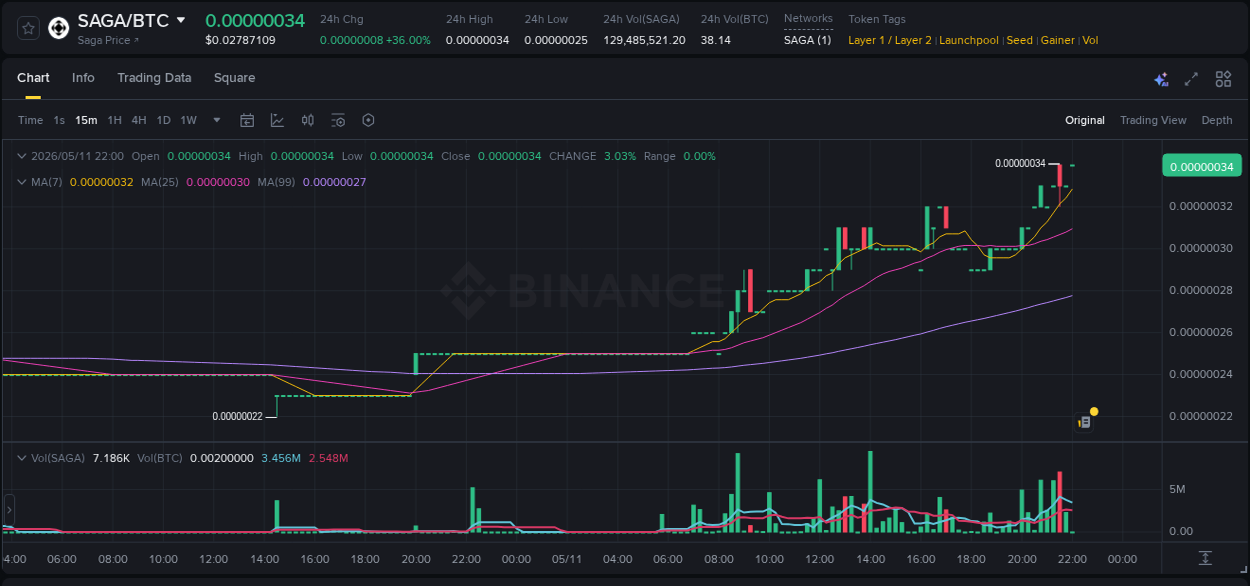Open the technical indicators icon
The height and width of the screenshot is (586, 1250).
(x=277, y=120)
